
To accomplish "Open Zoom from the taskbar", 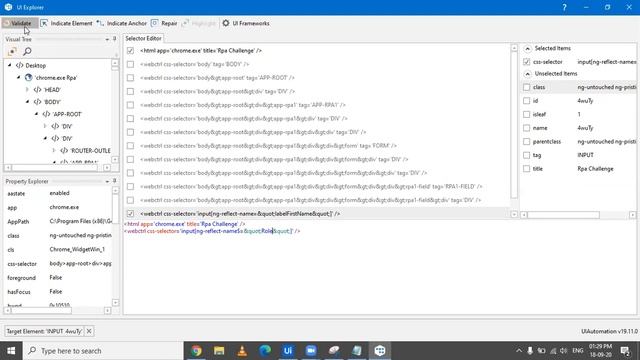I will [311, 351].
